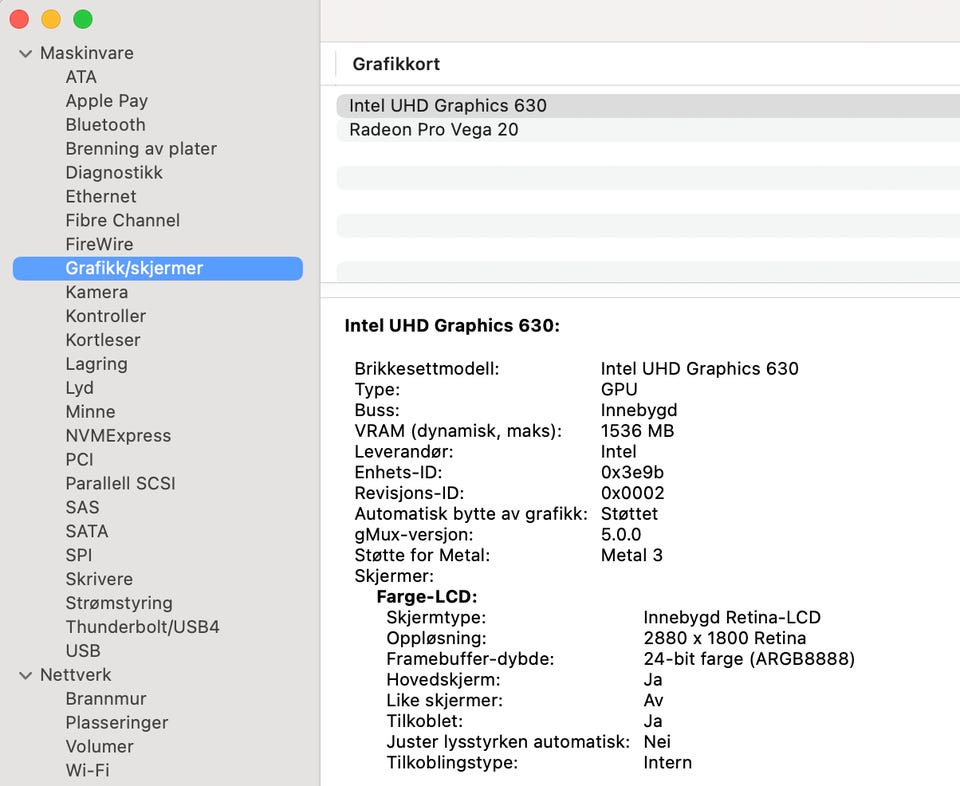Select Diagnostikk in the sidebar
Screen dimensions: 960x786
click(x=114, y=173)
